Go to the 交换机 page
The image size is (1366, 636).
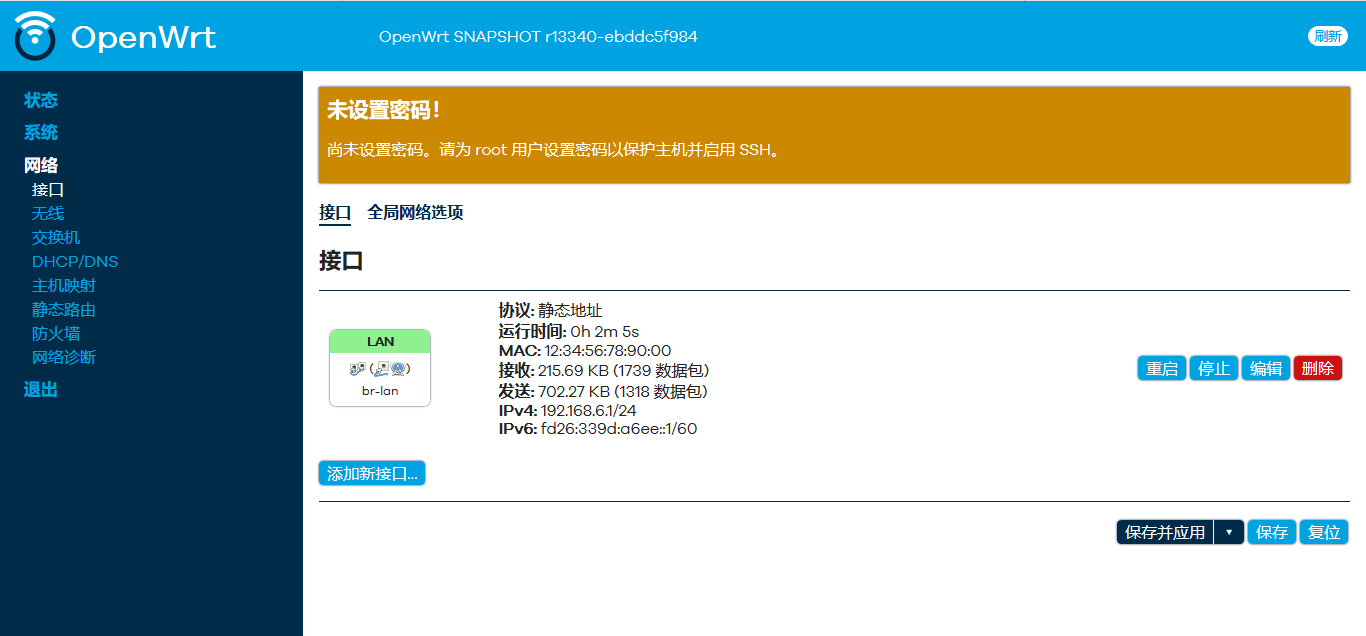click(56, 237)
